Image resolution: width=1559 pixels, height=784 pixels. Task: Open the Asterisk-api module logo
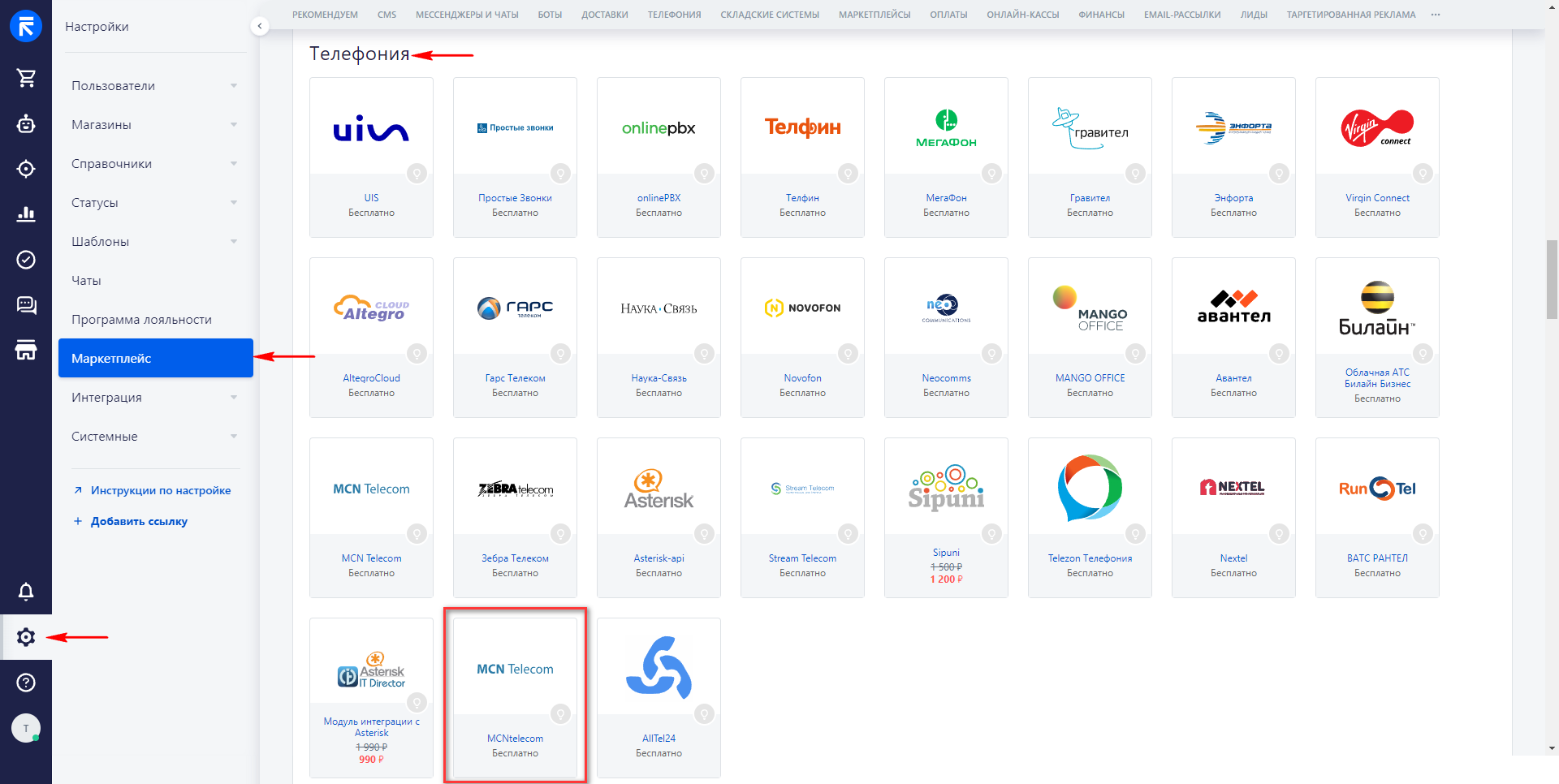tap(659, 487)
